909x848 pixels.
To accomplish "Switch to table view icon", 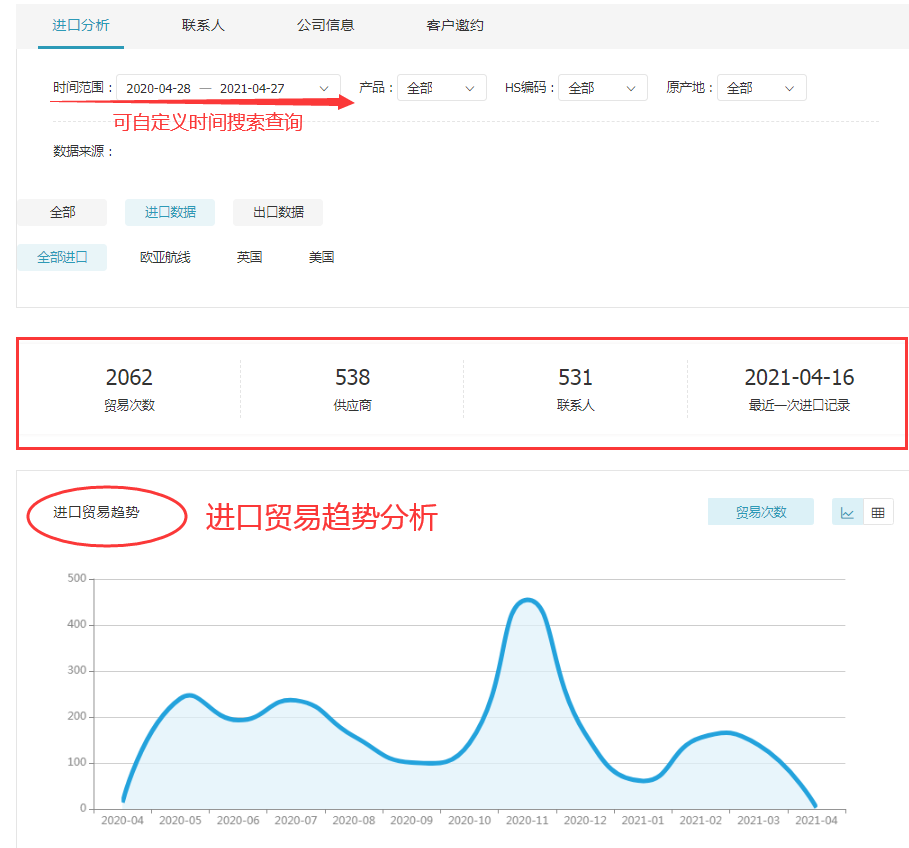I will click(878, 512).
